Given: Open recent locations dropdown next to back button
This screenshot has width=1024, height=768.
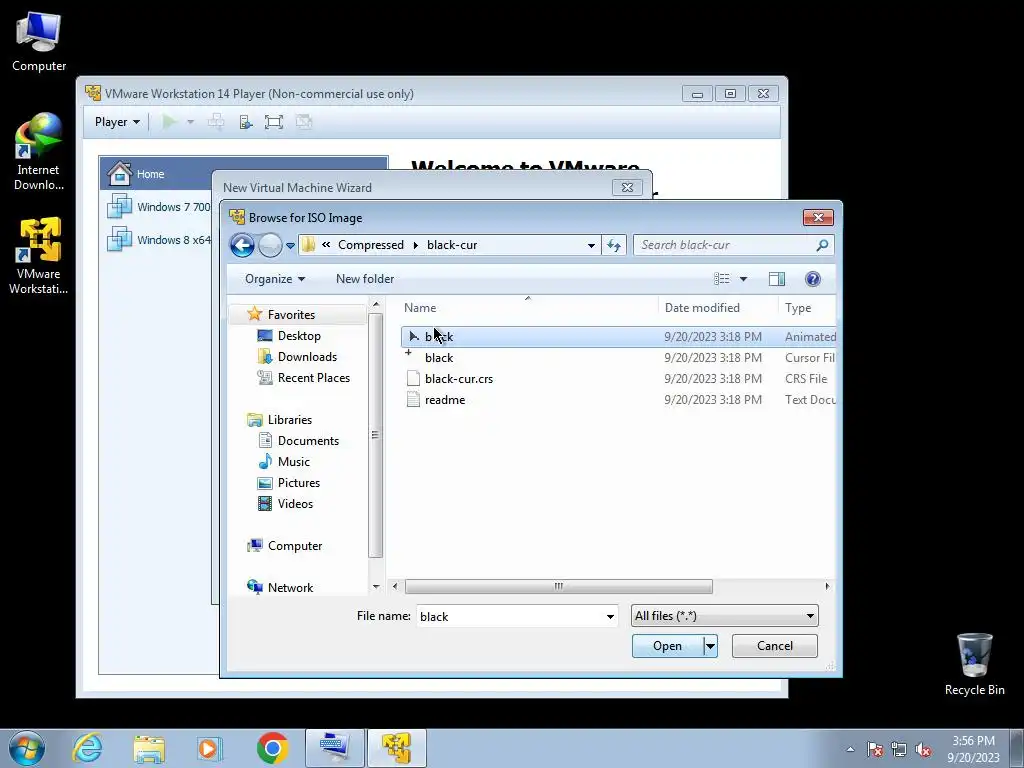Looking at the screenshot, I should (290, 246).
